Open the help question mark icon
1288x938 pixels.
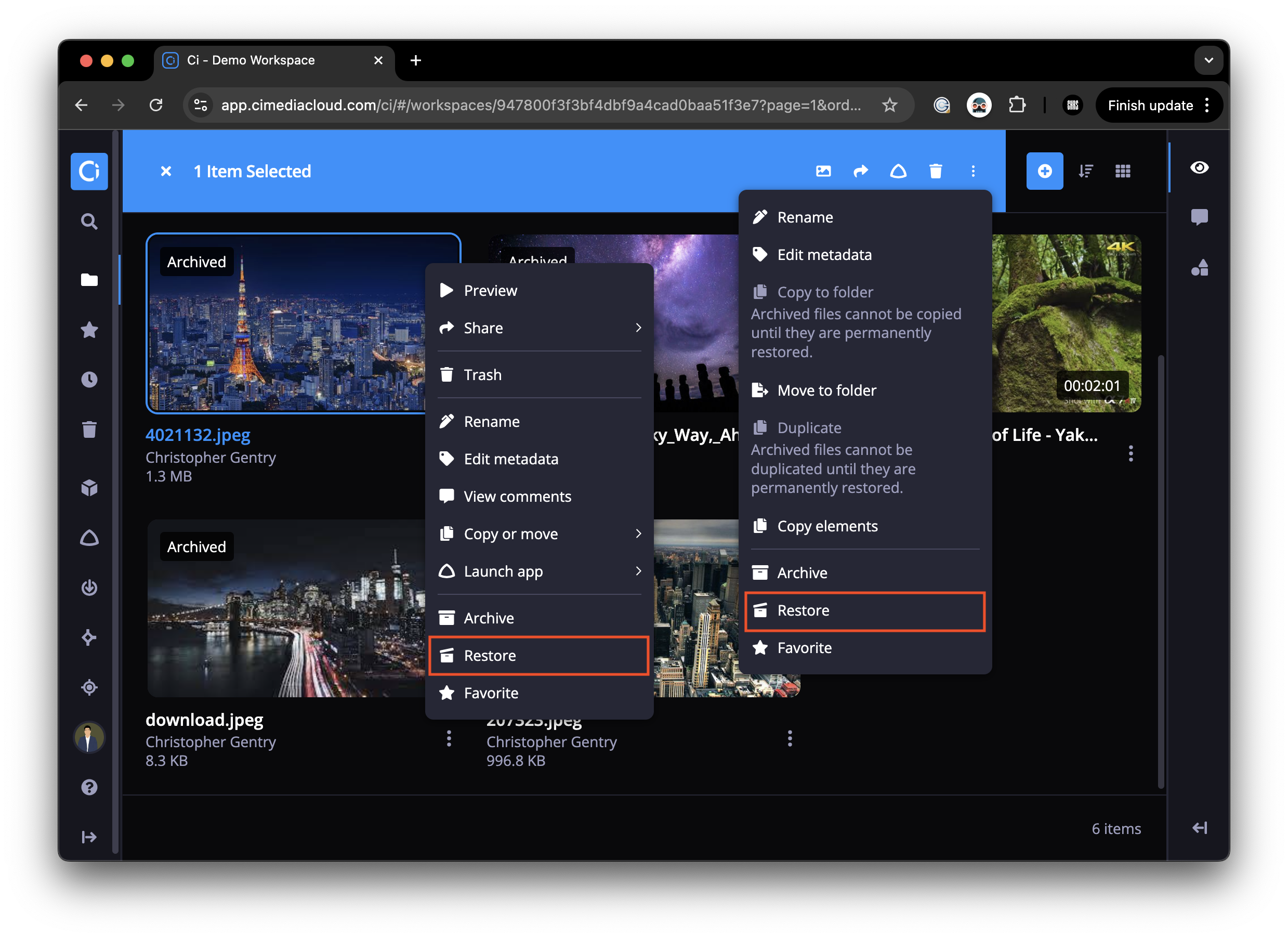coord(89,787)
